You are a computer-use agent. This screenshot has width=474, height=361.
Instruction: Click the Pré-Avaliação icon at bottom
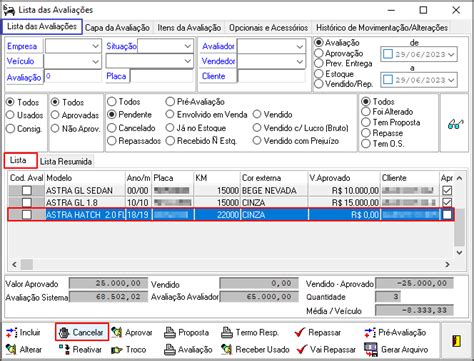[x=370, y=332]
